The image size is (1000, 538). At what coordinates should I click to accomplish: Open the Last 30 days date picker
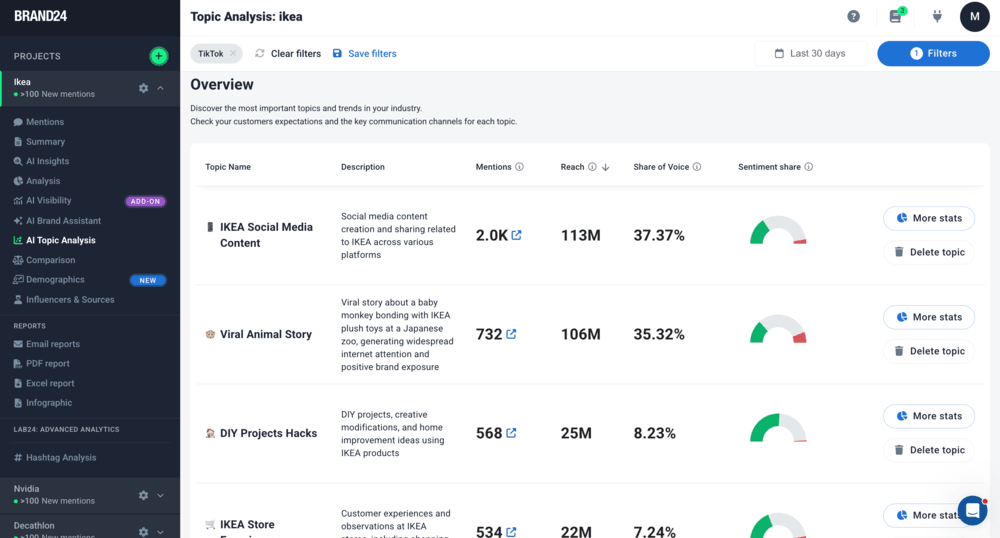click(810, 53)
